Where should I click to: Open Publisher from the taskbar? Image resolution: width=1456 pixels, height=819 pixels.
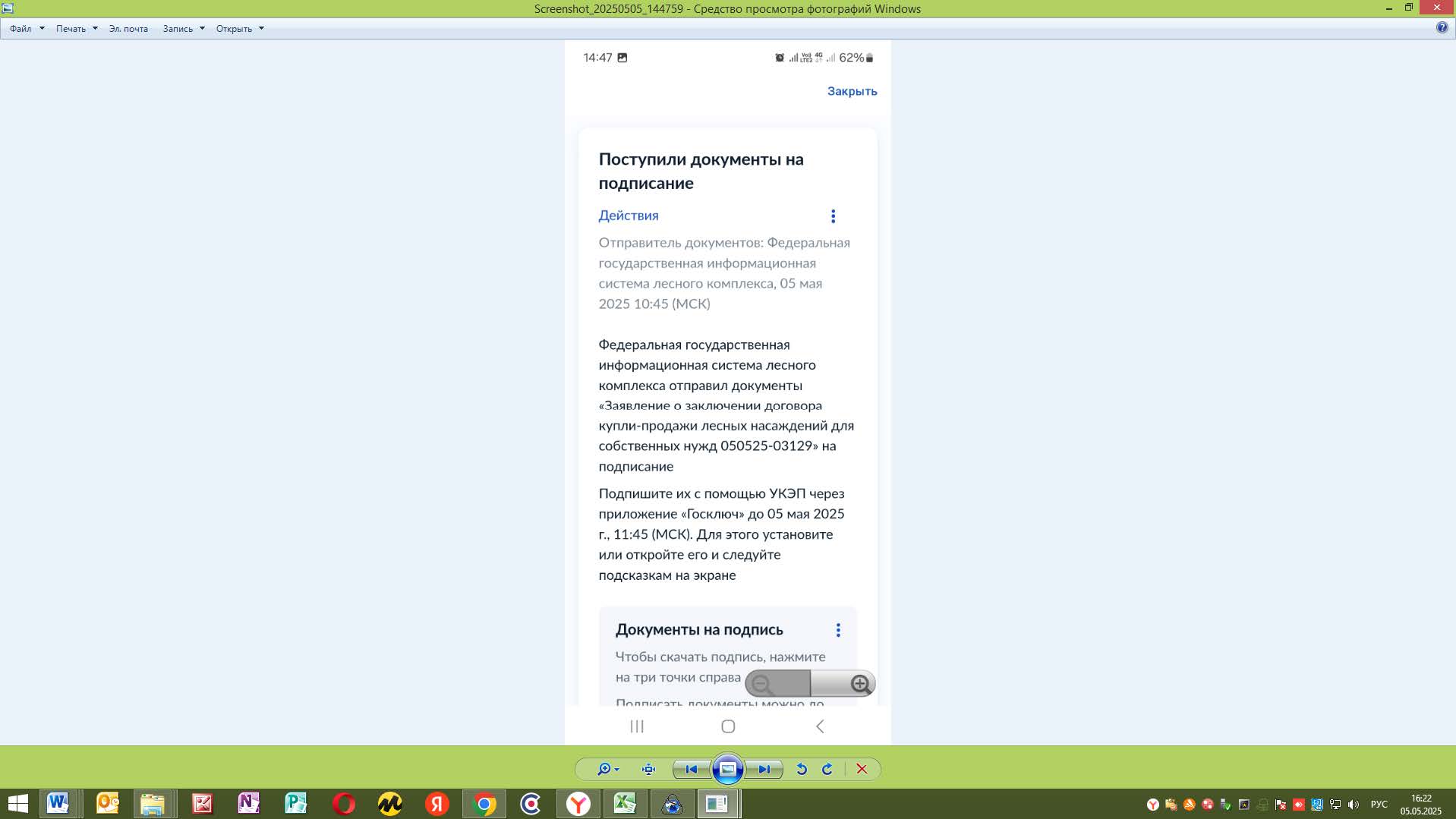296,804
